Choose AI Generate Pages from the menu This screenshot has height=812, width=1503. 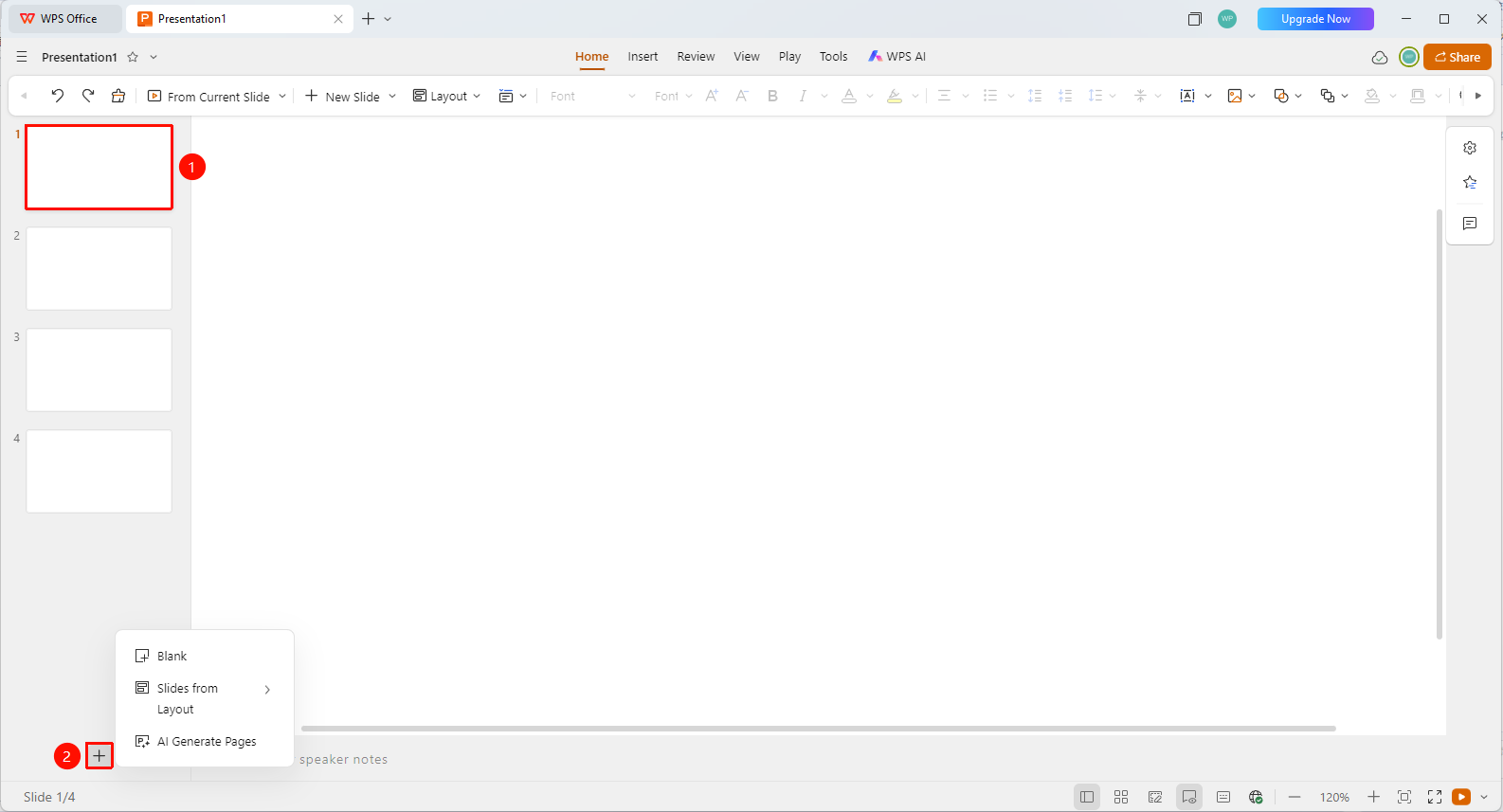[205, 741]
